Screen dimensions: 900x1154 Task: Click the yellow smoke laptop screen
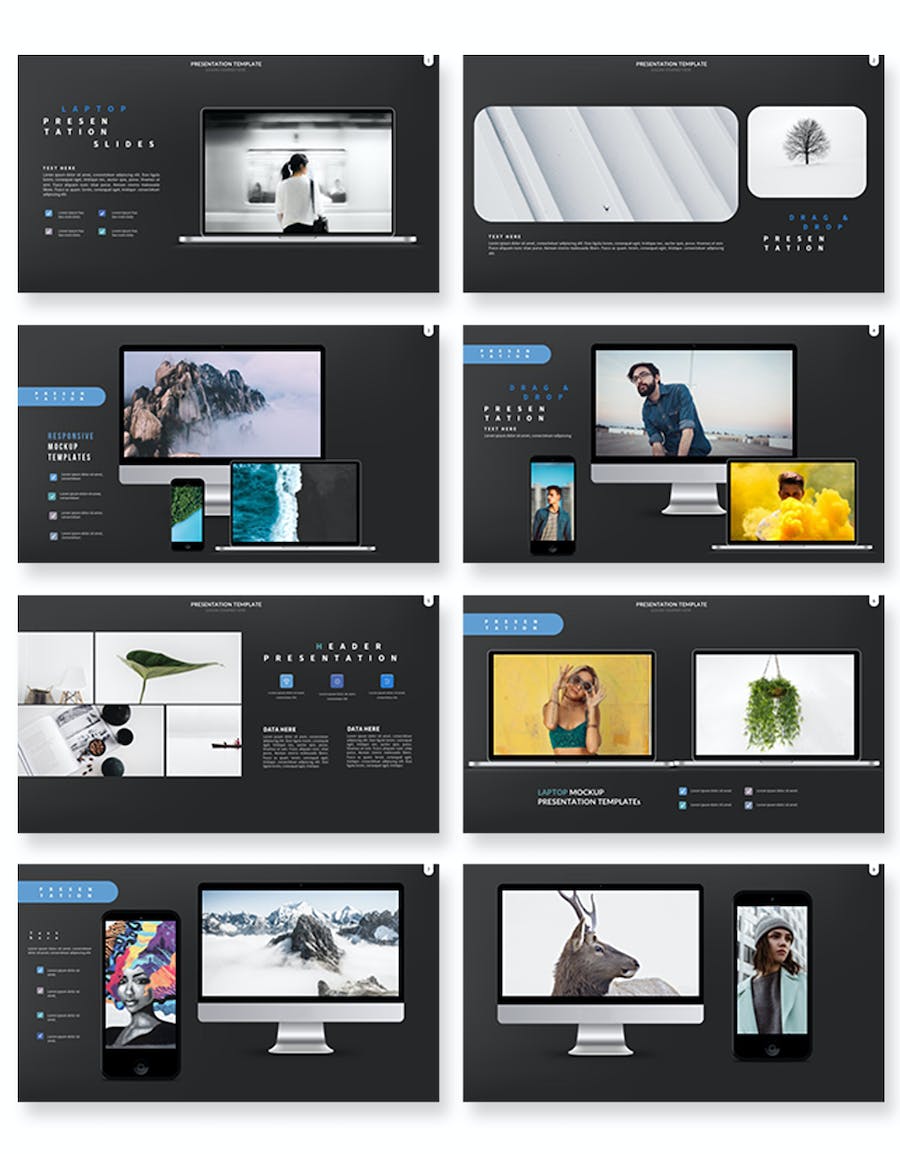coord(791,502)
